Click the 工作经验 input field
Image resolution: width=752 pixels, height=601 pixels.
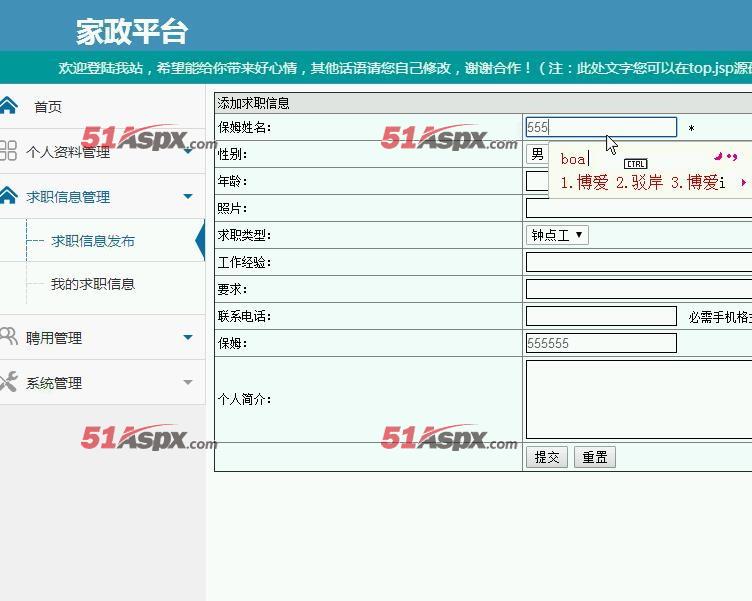point(639,262)
